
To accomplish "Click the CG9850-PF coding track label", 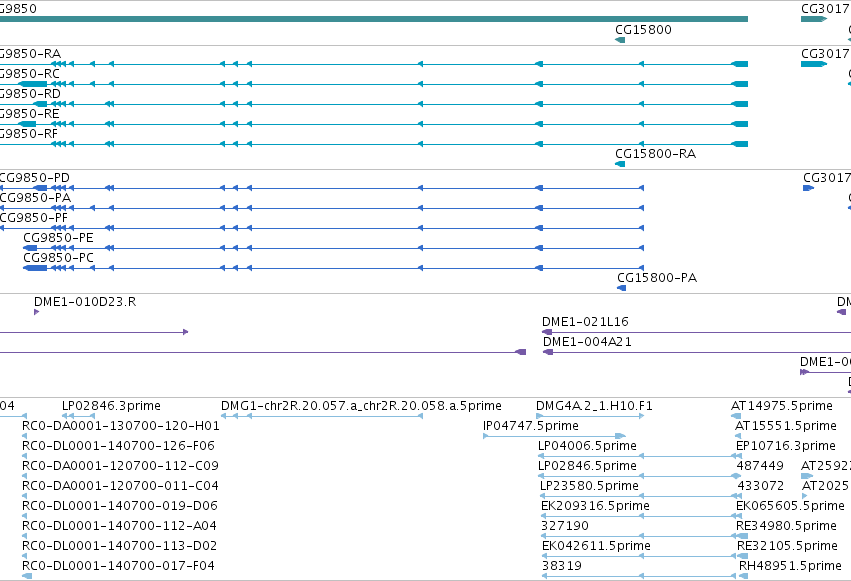I will tap(34, 218).
